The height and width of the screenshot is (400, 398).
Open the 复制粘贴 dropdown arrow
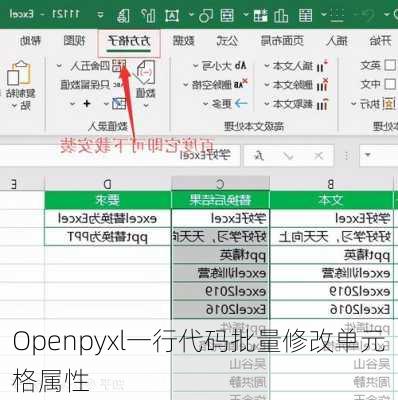(14, 106)
